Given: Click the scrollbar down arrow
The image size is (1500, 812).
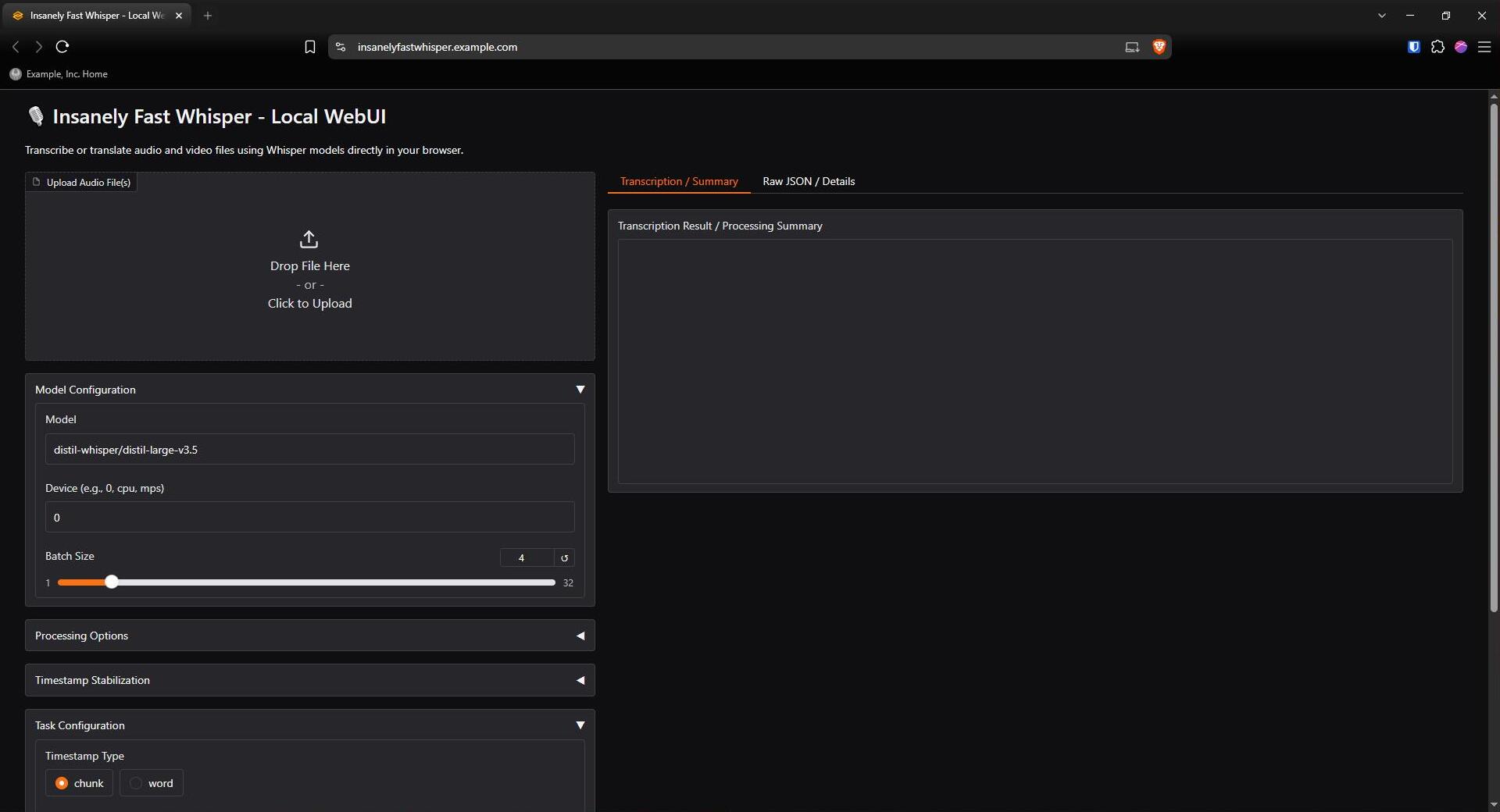Looking at the screenshot, I should click(x=1494, y=804).
